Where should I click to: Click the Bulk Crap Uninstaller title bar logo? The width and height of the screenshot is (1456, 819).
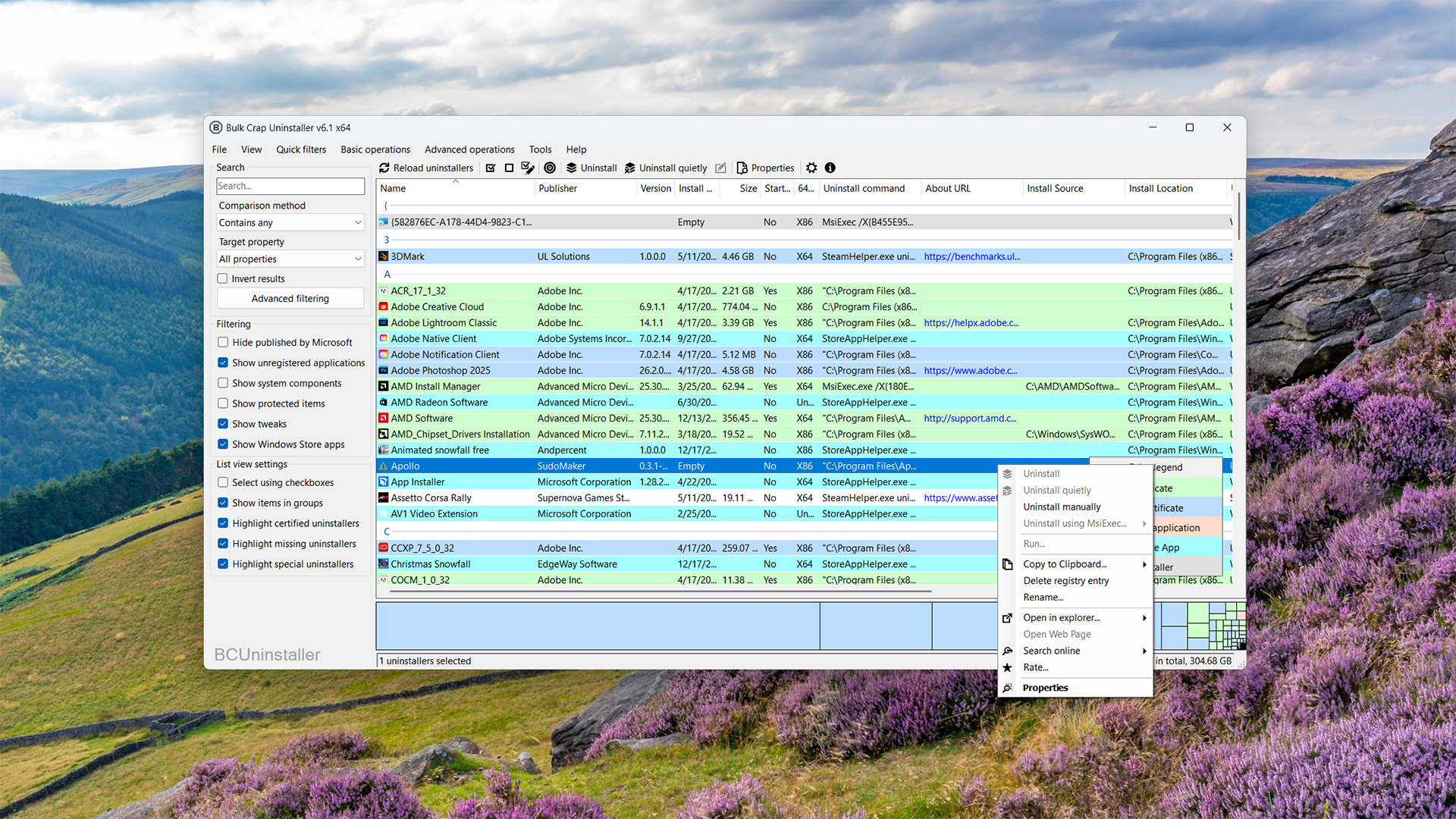(216, 127)
